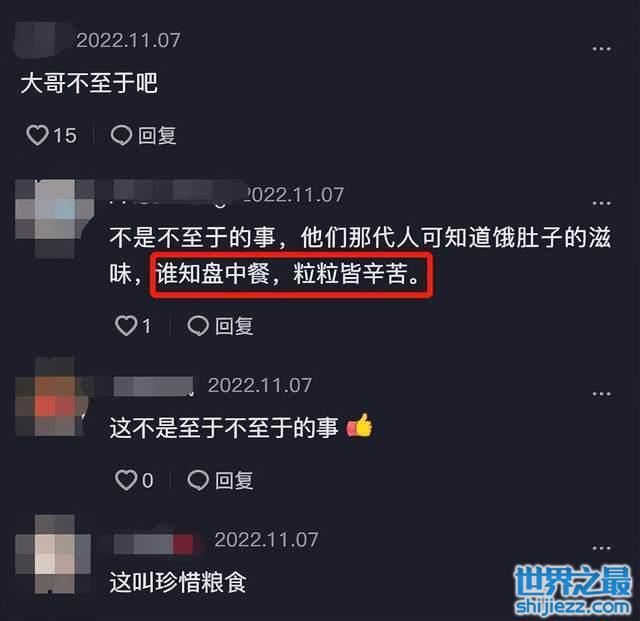Reply to the comment about "粒粒皆辛苦"
This screenshot has height=621, width=640.
(x=220, y=326)
